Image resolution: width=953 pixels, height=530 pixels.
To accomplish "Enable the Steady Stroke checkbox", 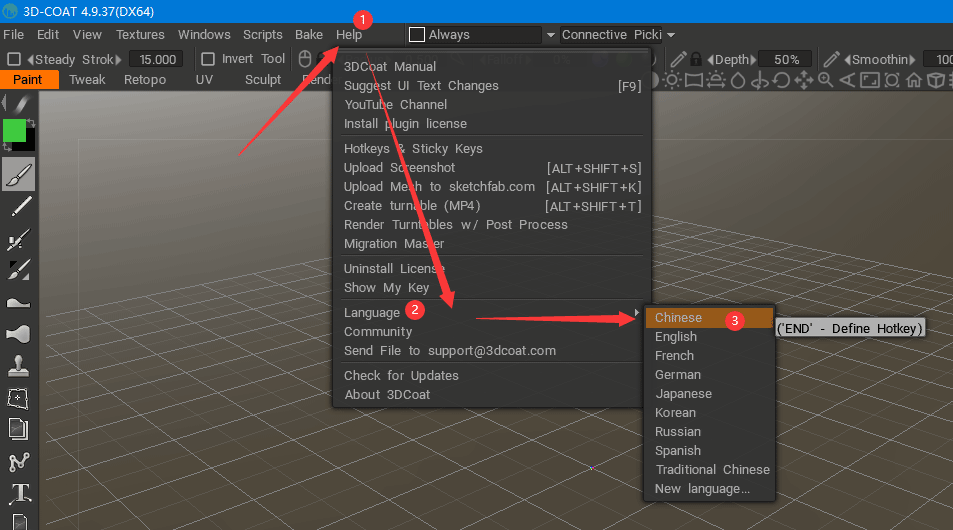I will 13,59.
